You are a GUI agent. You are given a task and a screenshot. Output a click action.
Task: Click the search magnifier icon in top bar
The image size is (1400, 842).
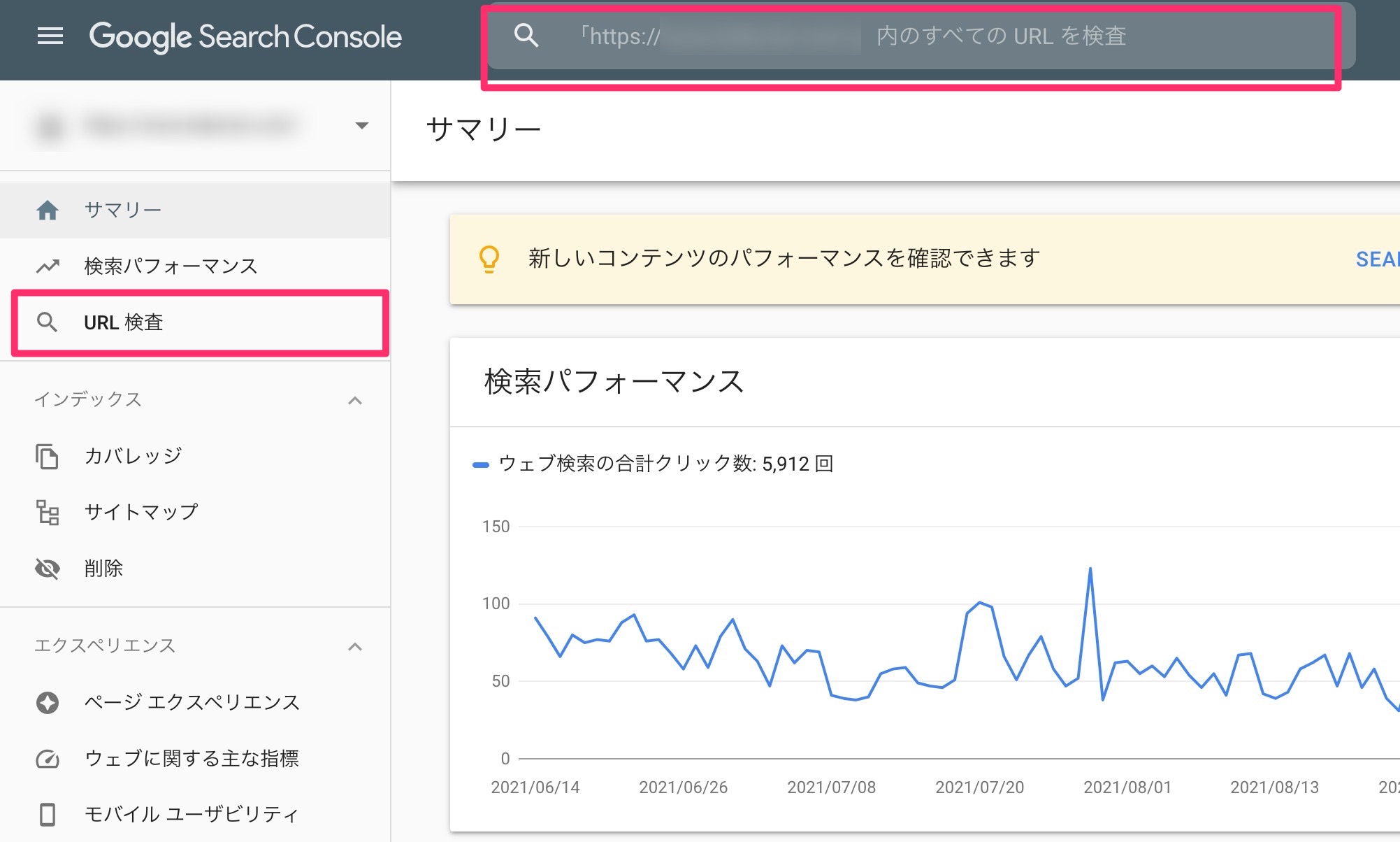pos(526,35)
